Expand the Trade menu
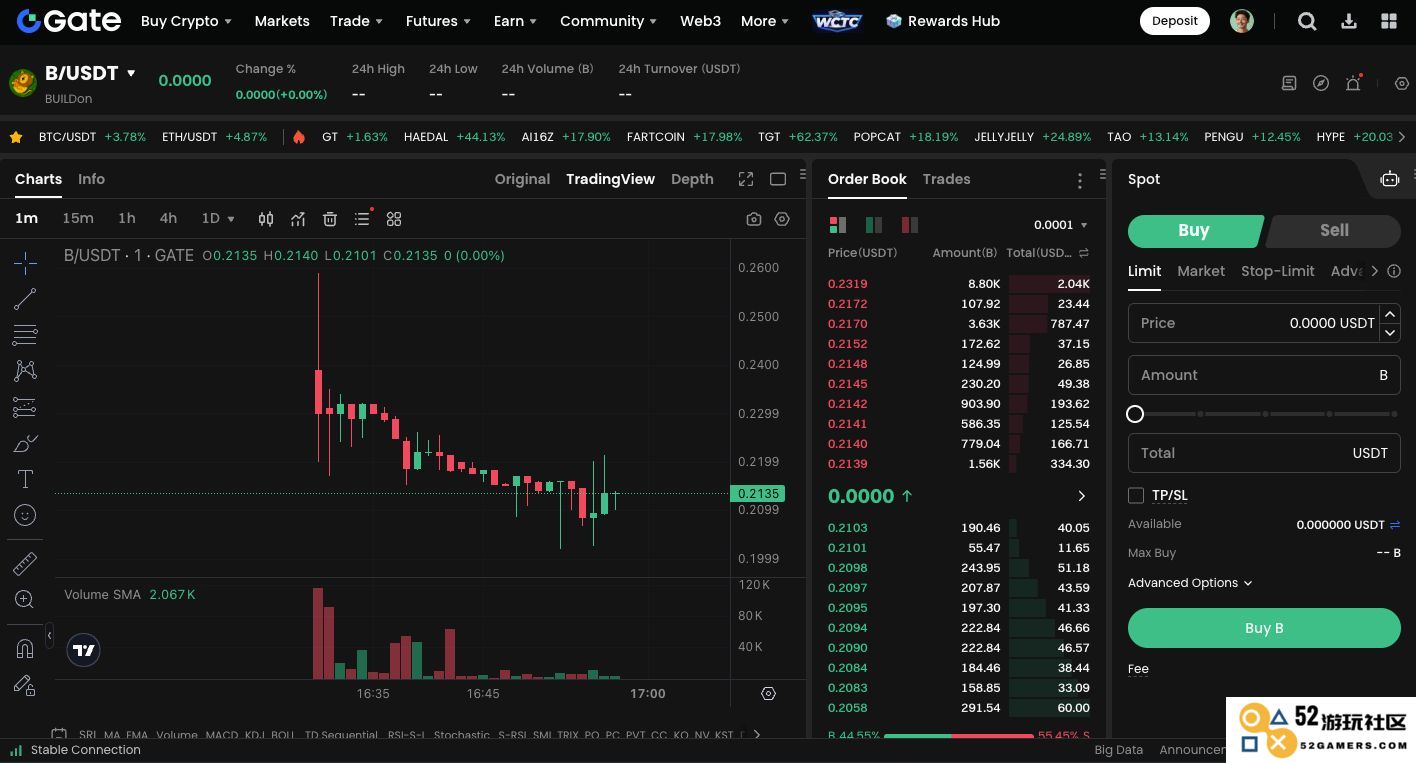 [357, 21]
